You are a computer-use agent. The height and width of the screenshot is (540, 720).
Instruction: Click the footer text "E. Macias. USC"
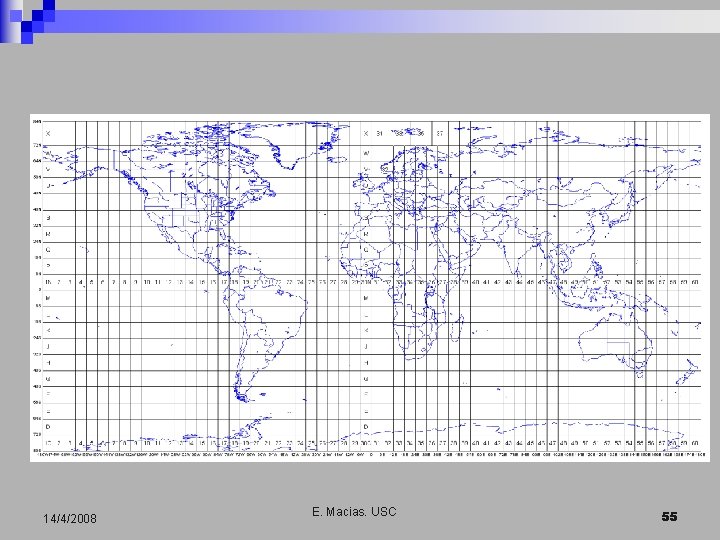[354, 512]
